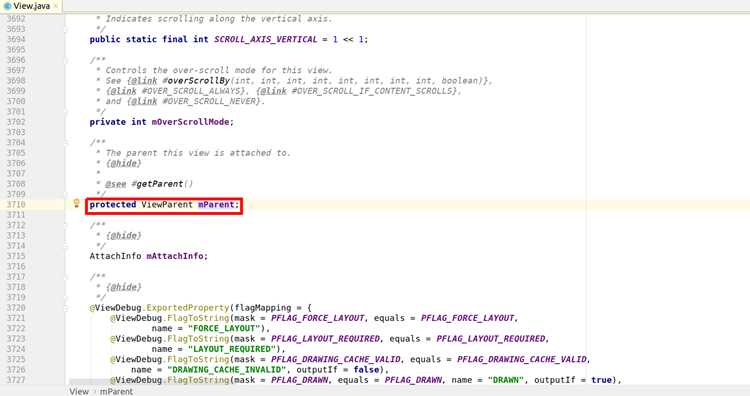750x396 pixels.
Task: Click the "DRAWN" string literal
Action: coord(507,380)
